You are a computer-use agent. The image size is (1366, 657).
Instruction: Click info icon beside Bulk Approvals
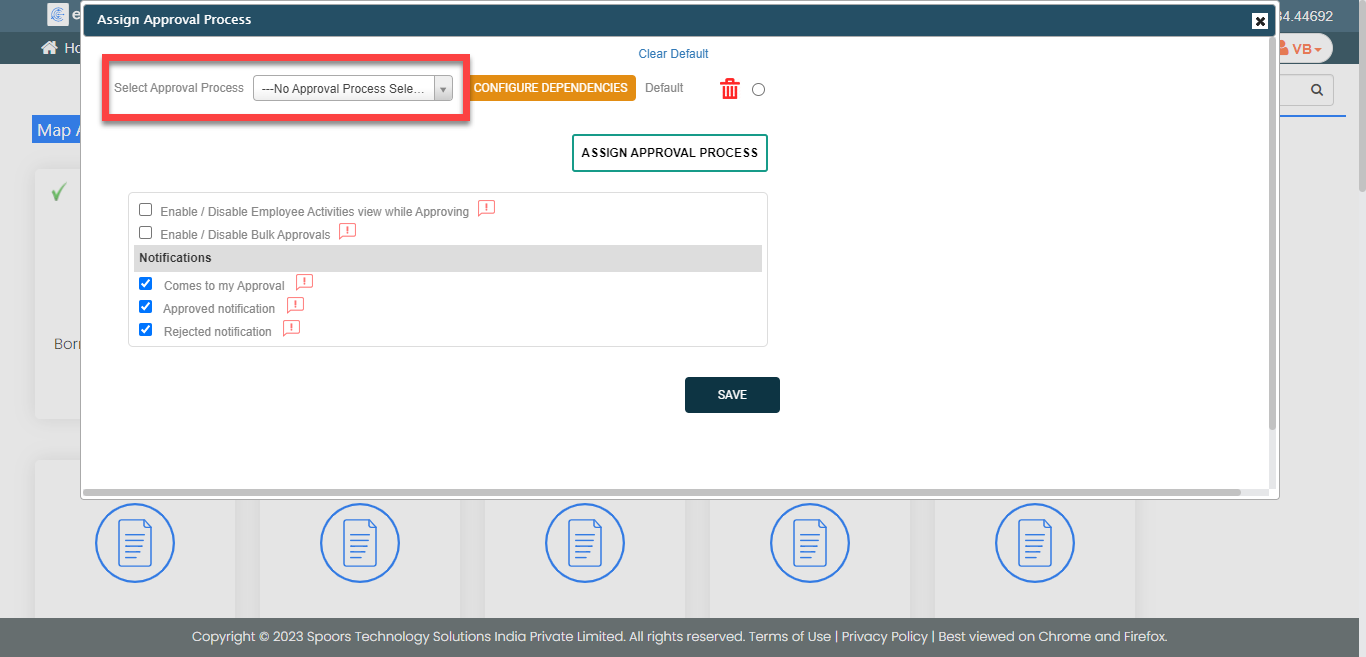(x=347, y=232)
